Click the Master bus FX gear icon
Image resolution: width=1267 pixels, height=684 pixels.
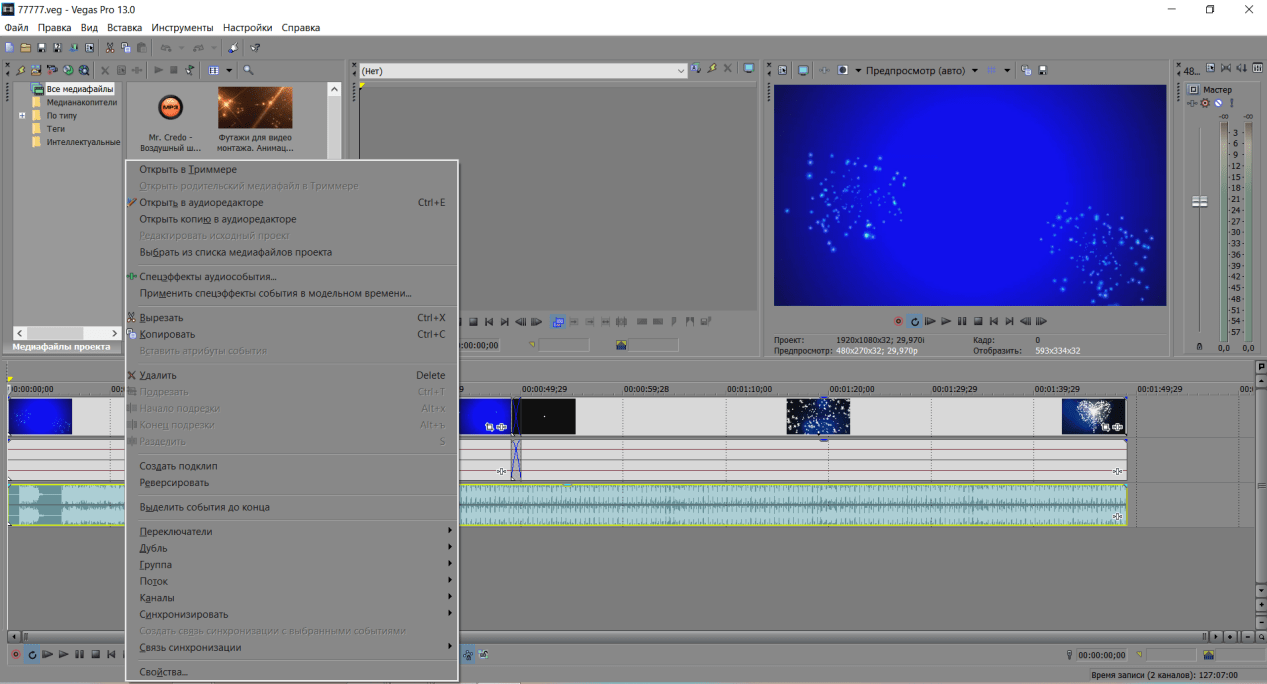coord(1205,103)
